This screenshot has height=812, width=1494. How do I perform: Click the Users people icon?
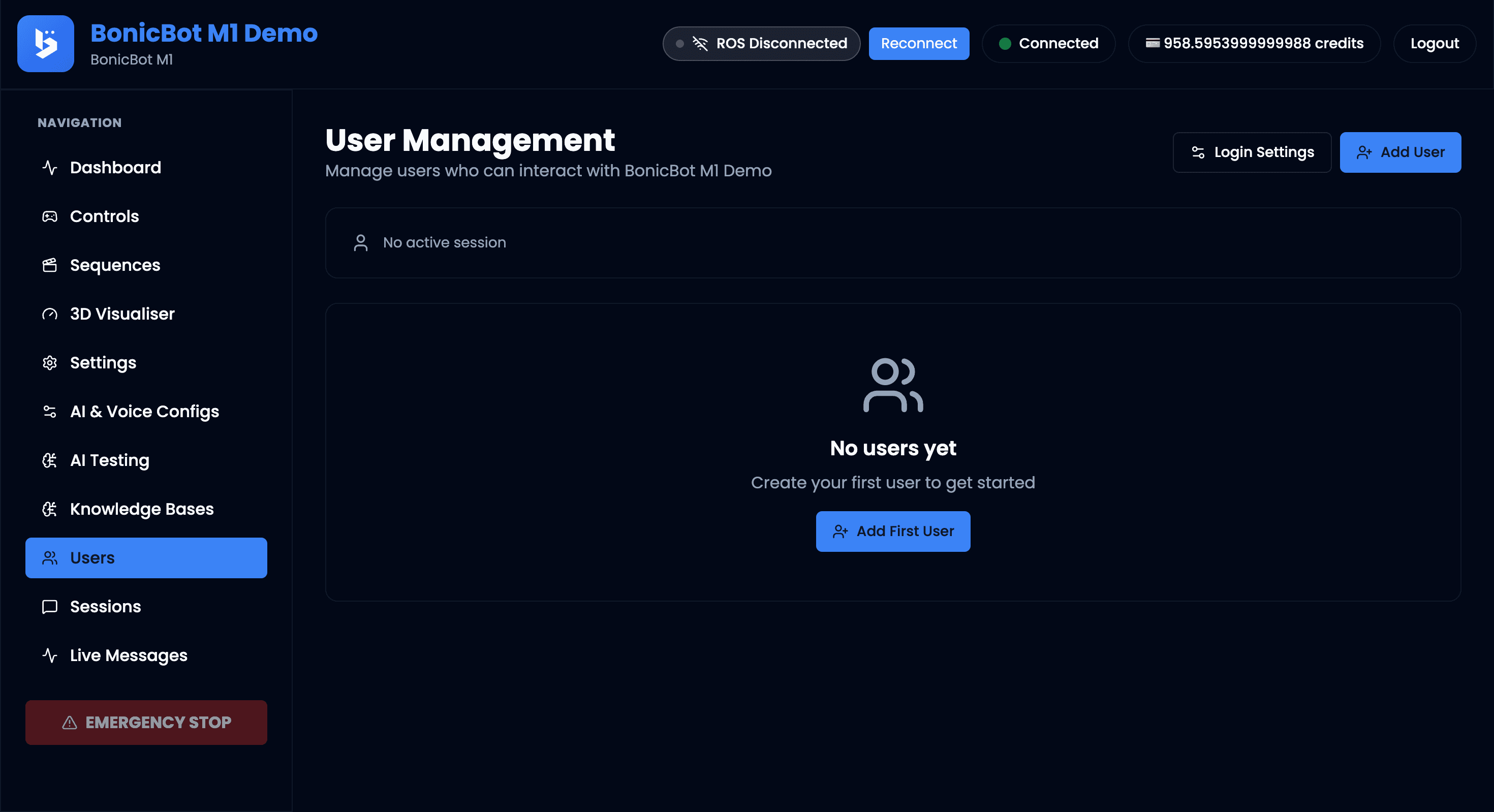click(x=49, y=557)
